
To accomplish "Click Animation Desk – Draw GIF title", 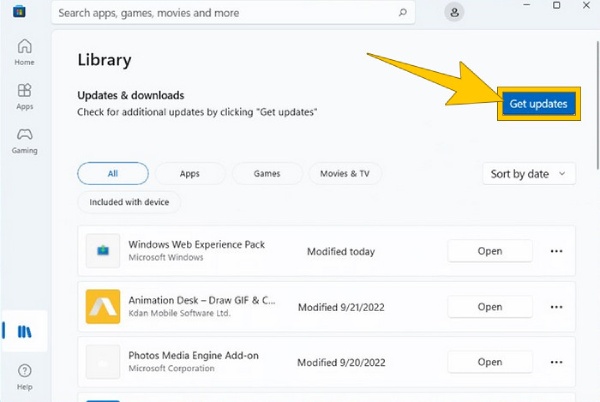I will pos(202,300).
